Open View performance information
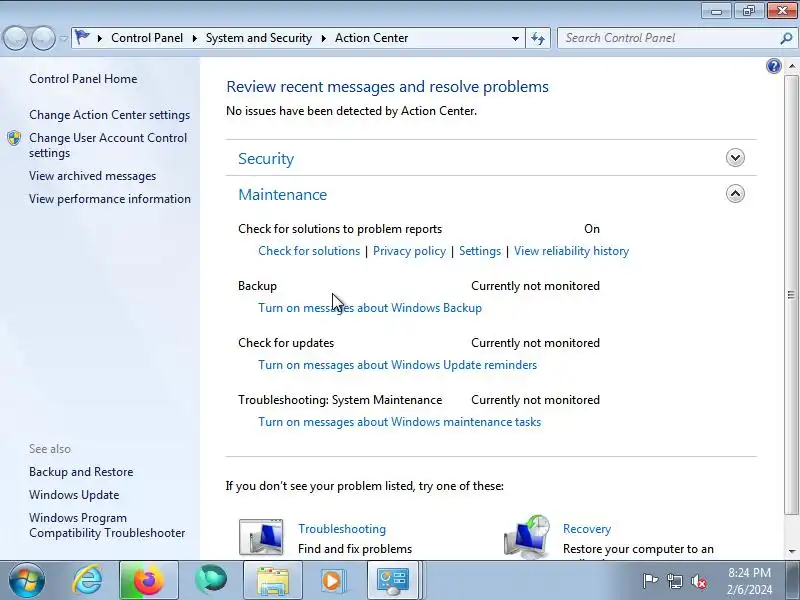This screenshot has width=800, height=600. point(110,199)
